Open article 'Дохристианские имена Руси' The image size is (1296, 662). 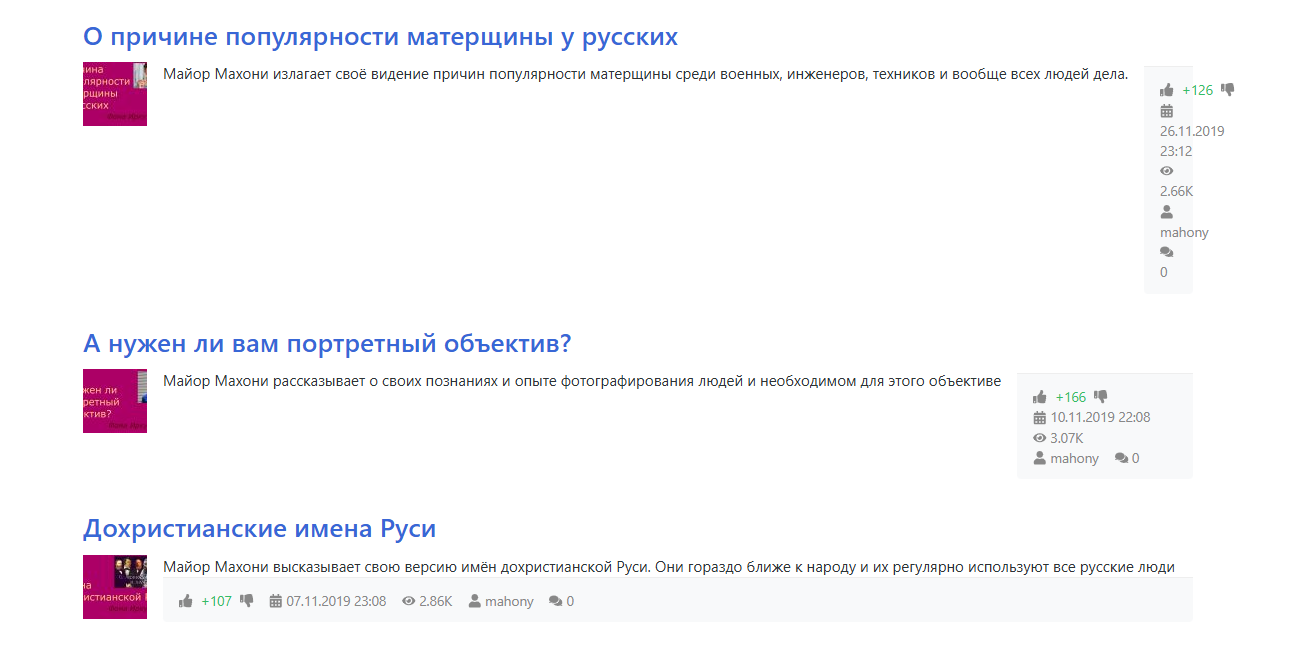259,528
